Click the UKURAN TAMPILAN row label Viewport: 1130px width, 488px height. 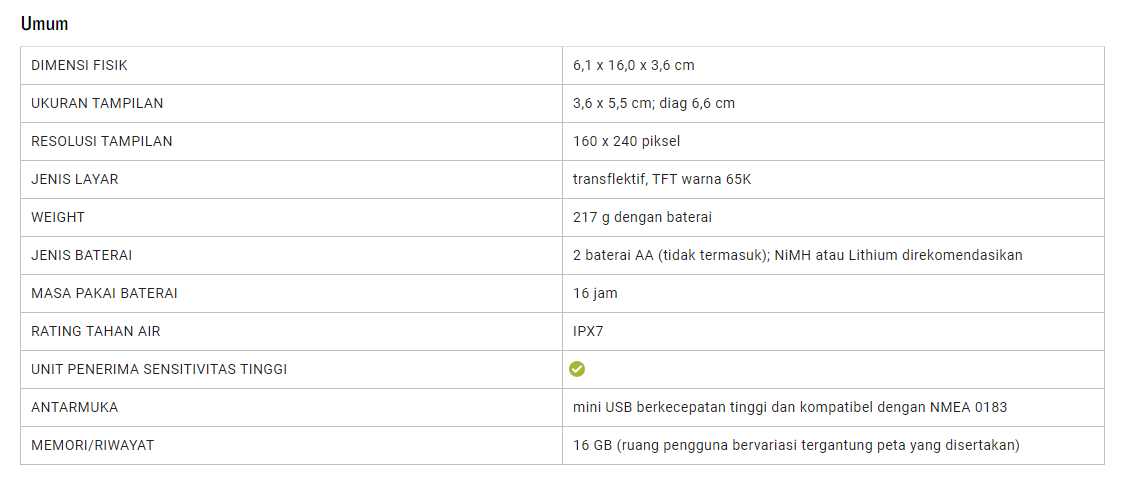tap(97, 103)
